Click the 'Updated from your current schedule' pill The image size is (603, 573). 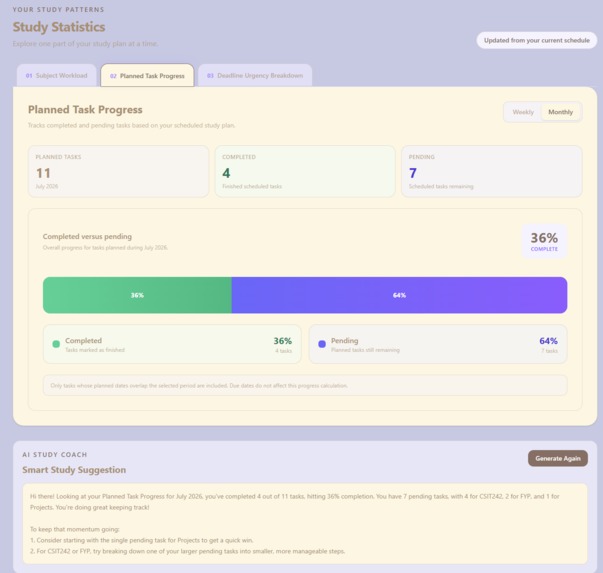[536, 40]
